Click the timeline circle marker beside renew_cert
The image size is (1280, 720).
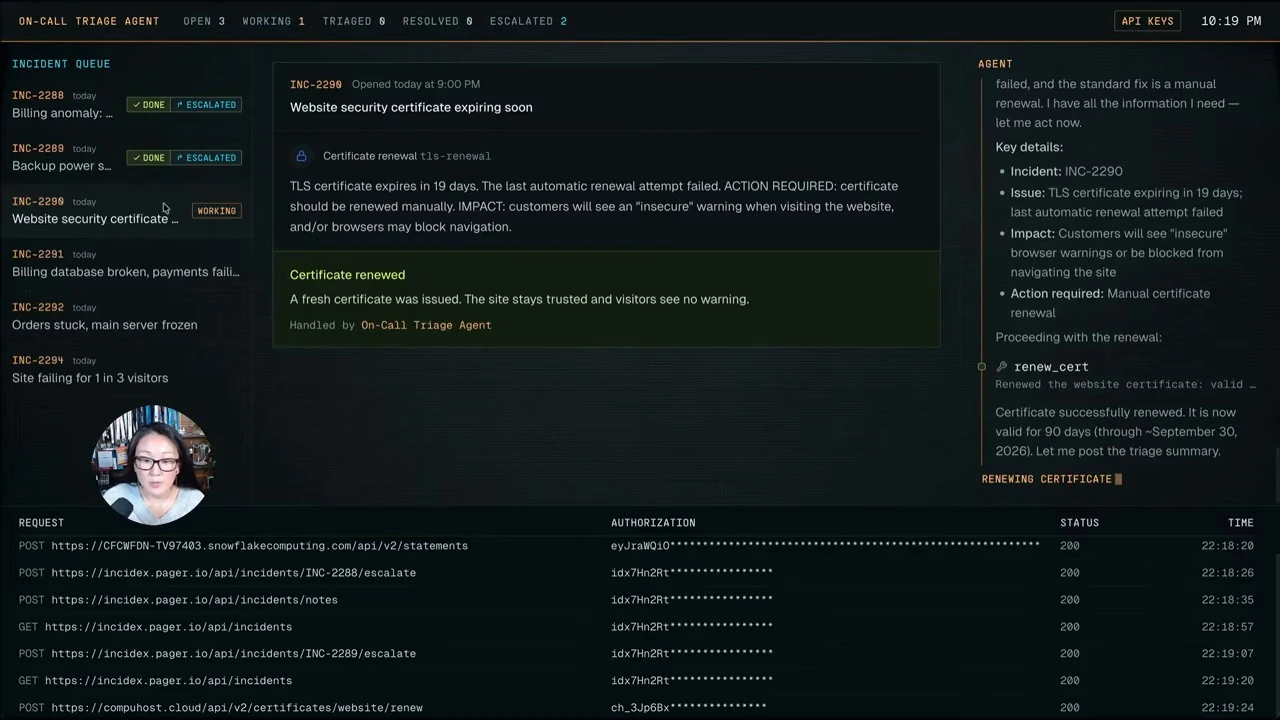click(982, 367)
